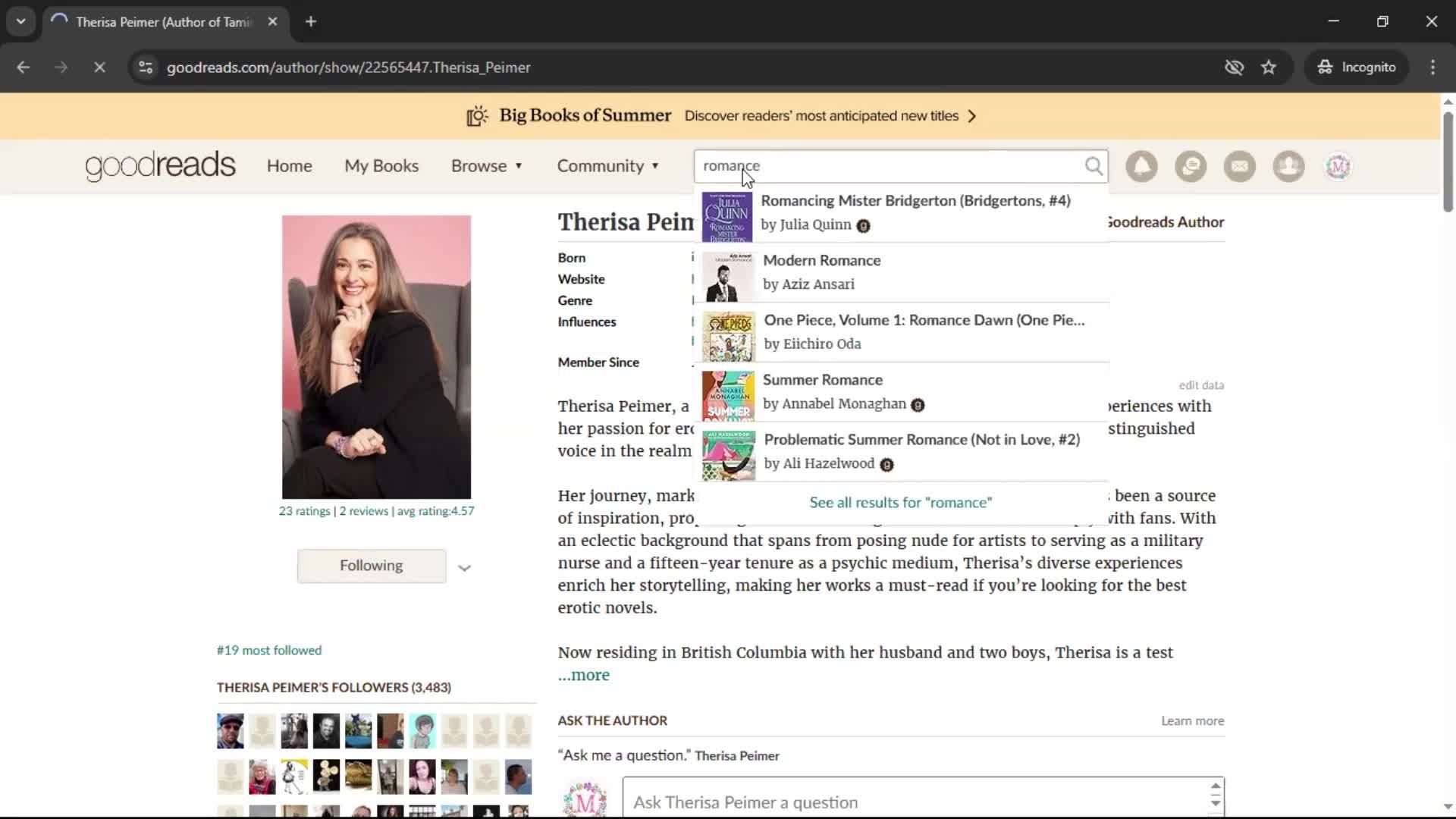Expand the Browse dropdown menu
Screen dimensions: 1456x819
pyautogui.click(x=486, y=166)
